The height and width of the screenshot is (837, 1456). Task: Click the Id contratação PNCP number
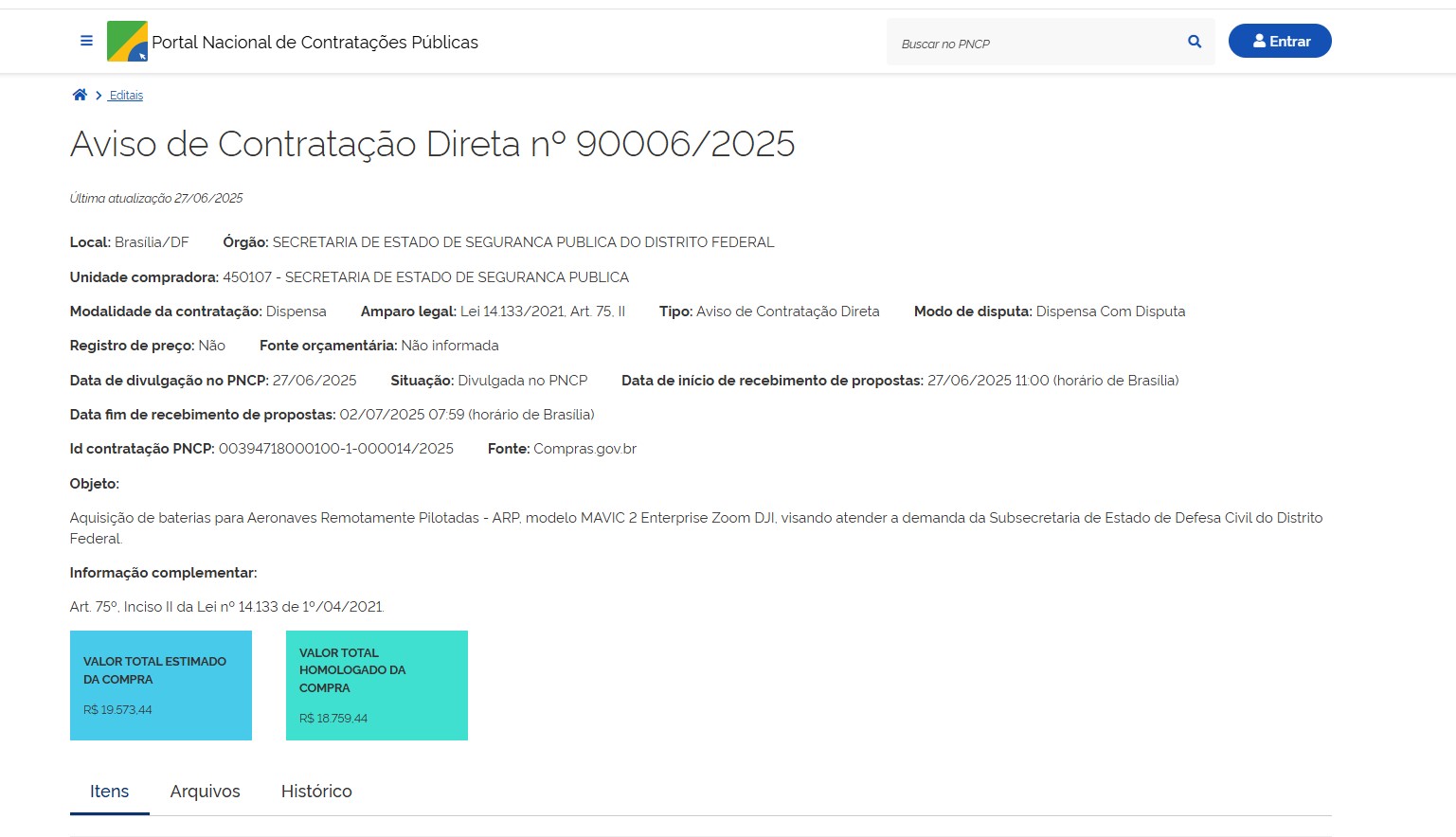[335, 449]
